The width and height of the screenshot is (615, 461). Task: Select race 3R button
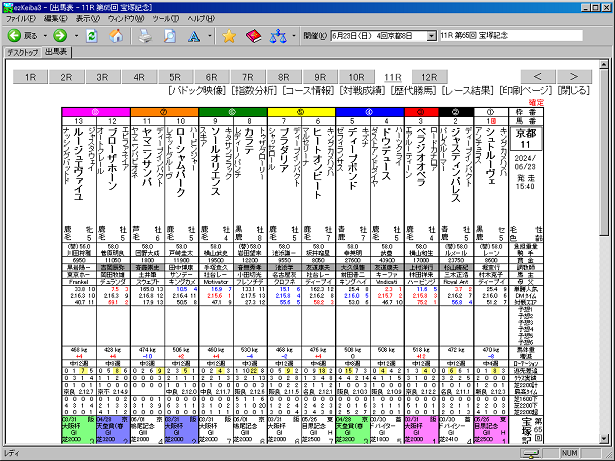click(102, 77)
